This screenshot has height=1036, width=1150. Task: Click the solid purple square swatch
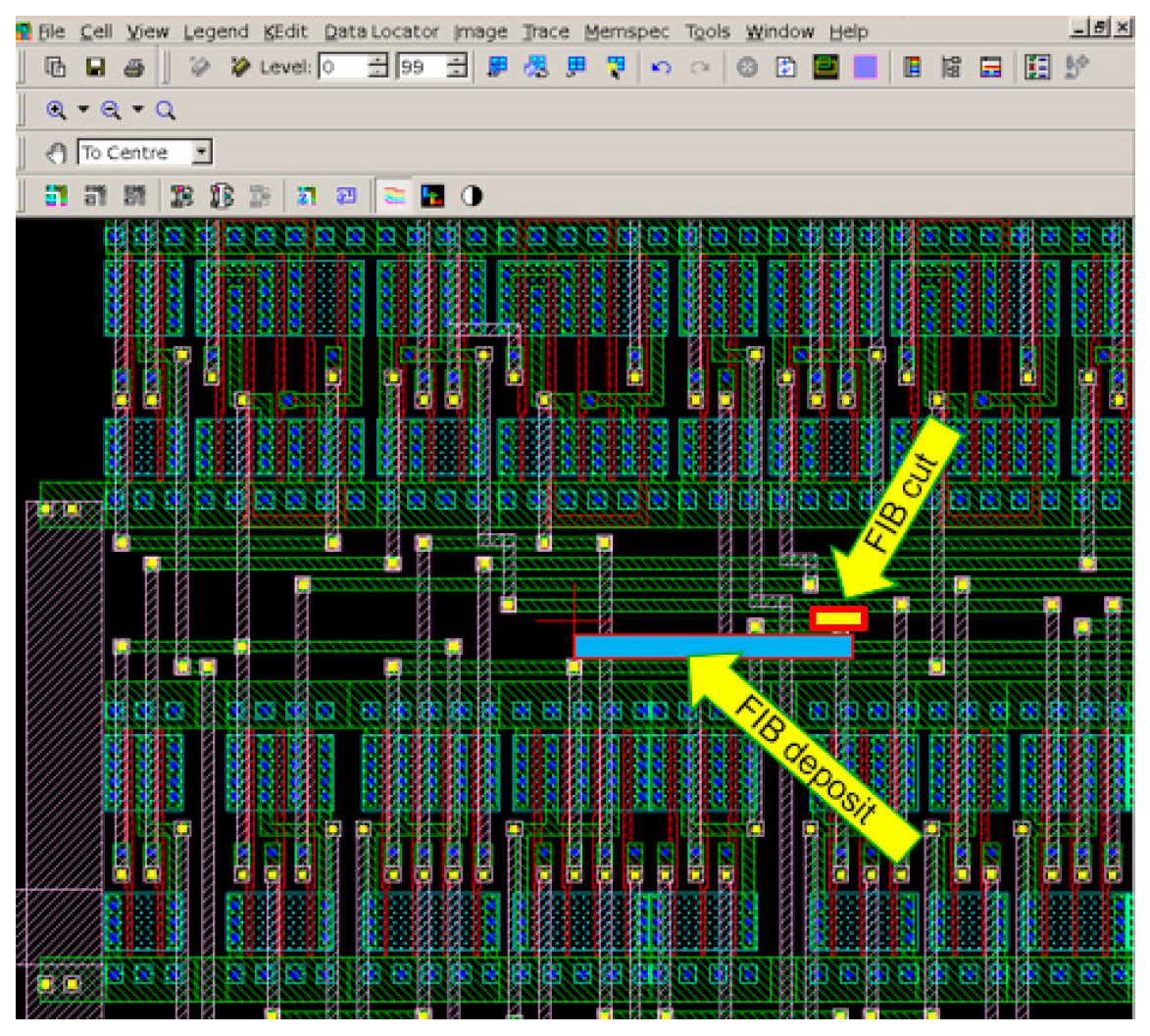tap(865, 68)
